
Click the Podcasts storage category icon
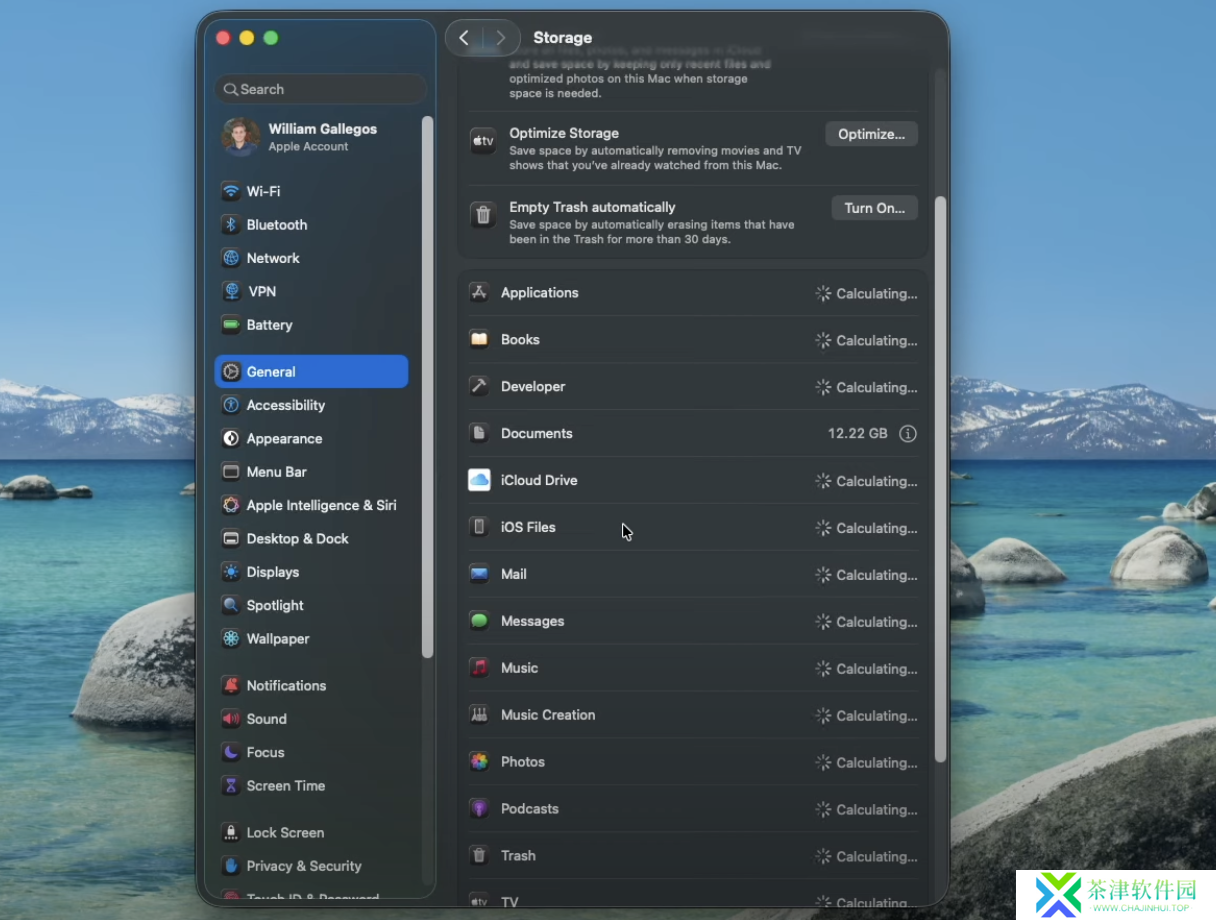[x=479, y=809]
